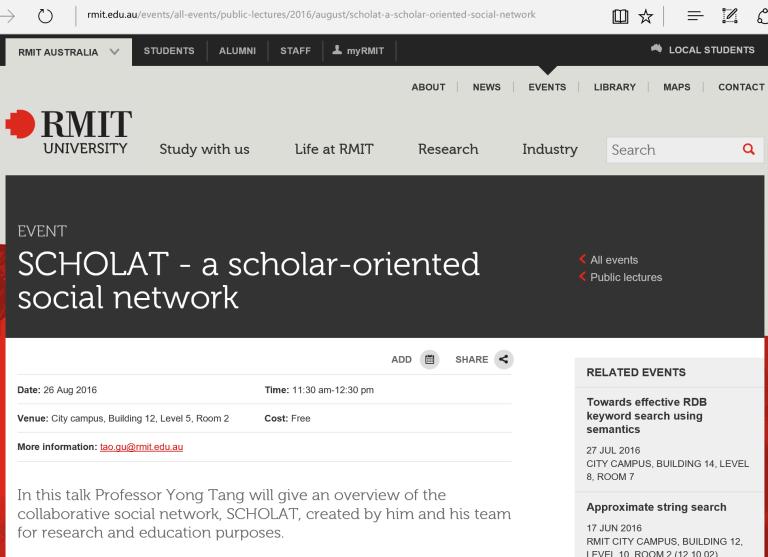Go back to All events

coord(613,260)
